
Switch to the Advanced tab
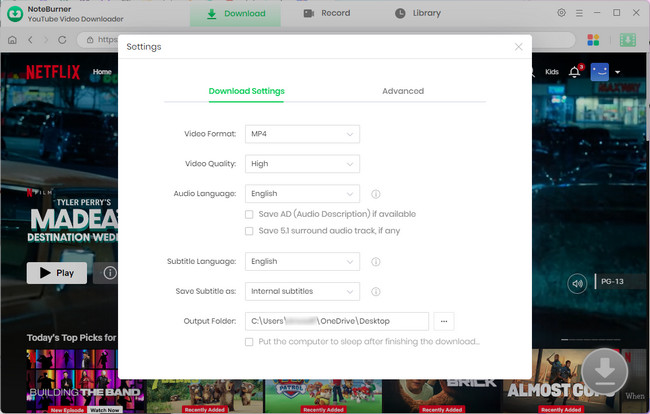403,91
